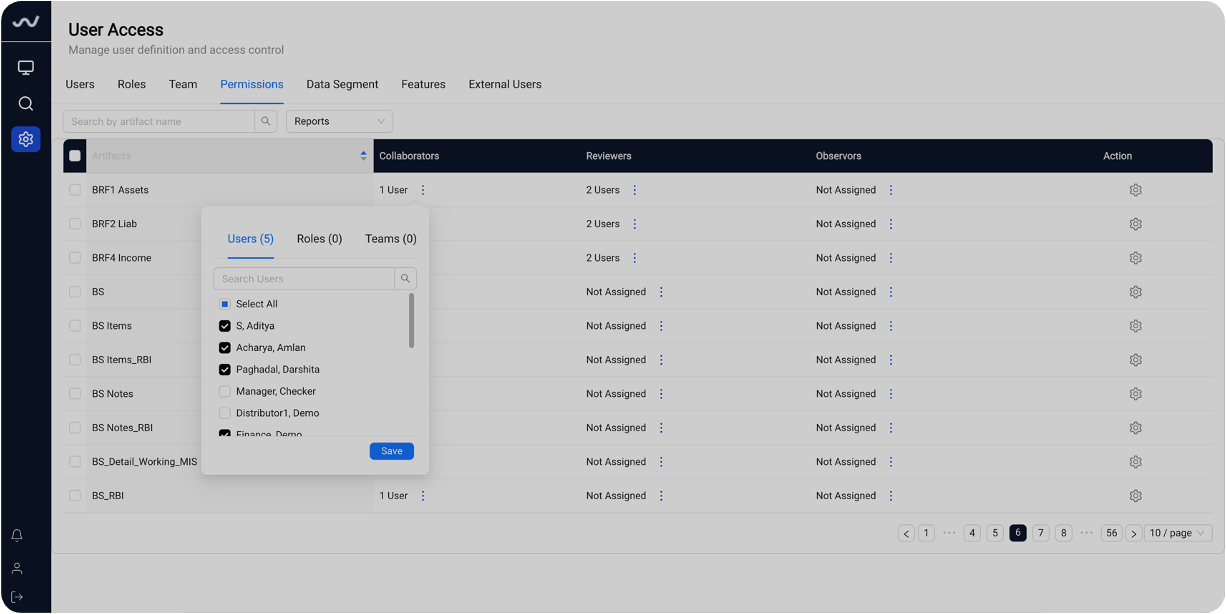Uncheck user Acharya, Amlan

(x=225, y=348)
